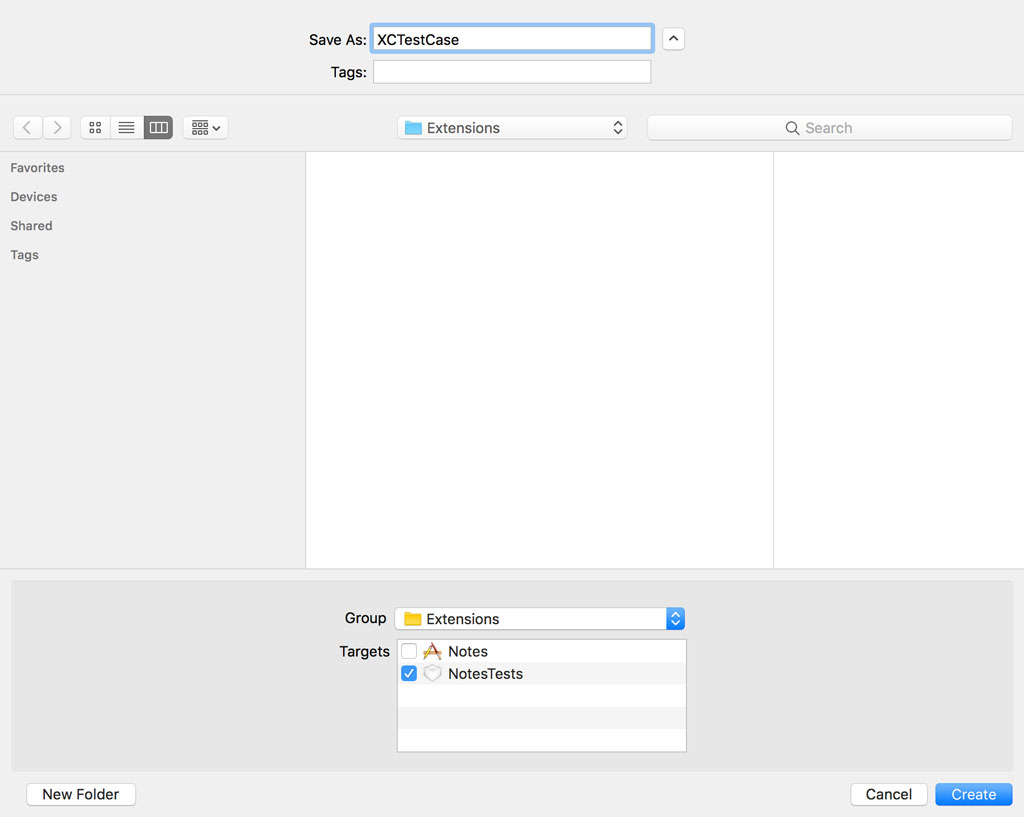Collapse the dialog with the chevron button
1024x817 pixels.
[x=673, y=38]
